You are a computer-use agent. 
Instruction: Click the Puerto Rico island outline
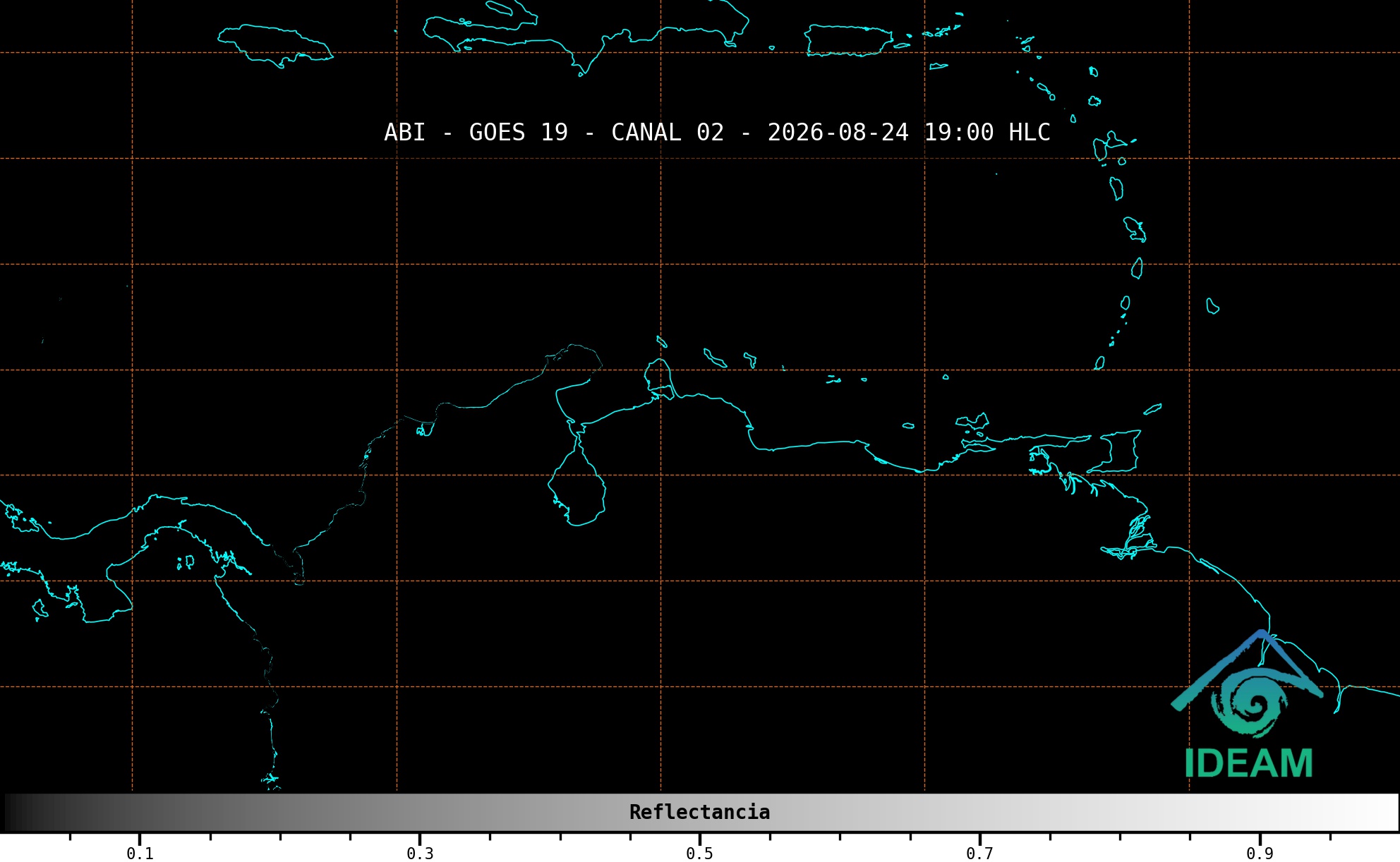coord(849,40)
